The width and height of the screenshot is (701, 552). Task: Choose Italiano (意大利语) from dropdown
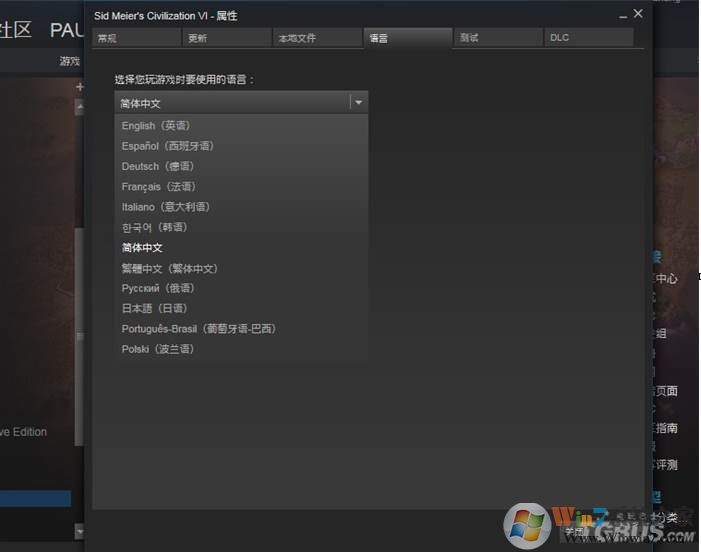pyautogui.click(x=164, y=207)
